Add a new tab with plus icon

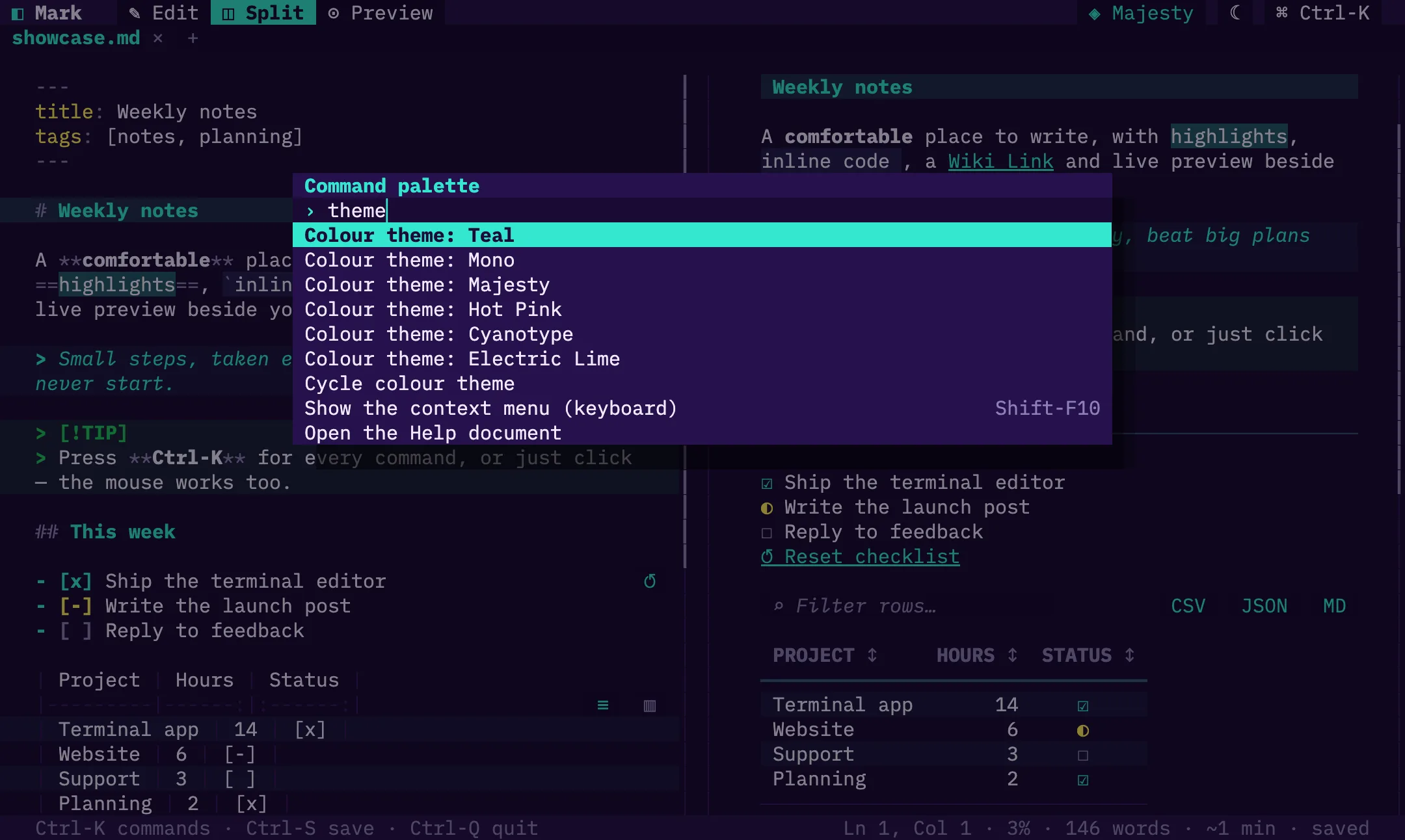(193, 38)
